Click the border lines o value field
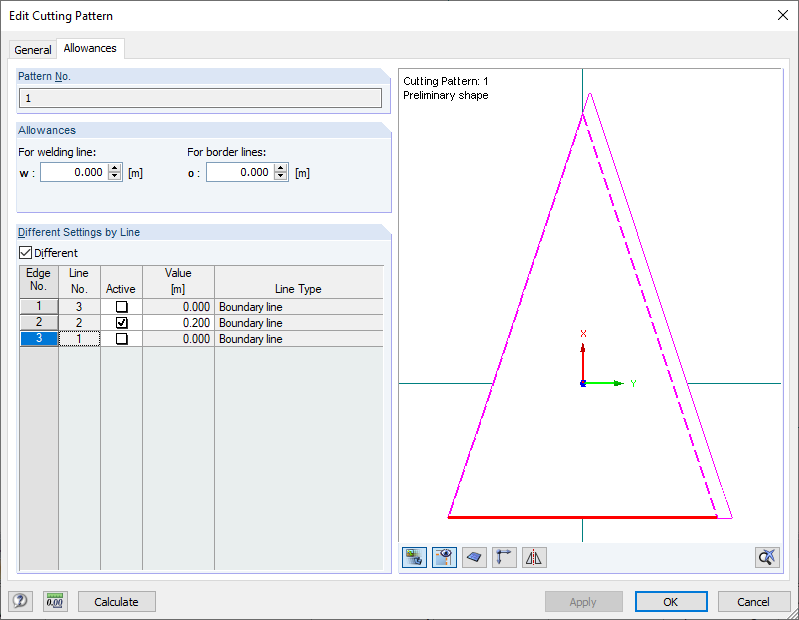799x620 pixels. pos(241,172)
